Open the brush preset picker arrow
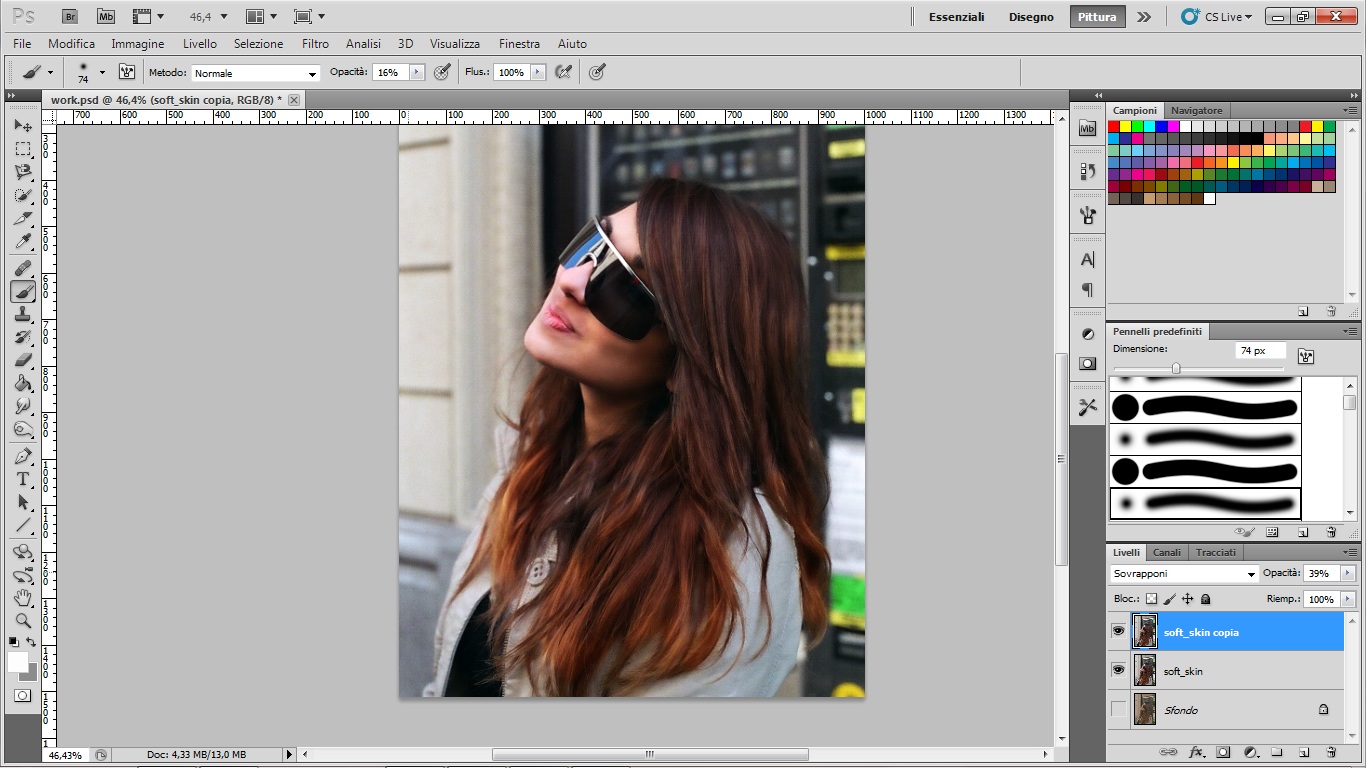This screenshot has width=1366, height=768. click(102, 72)
